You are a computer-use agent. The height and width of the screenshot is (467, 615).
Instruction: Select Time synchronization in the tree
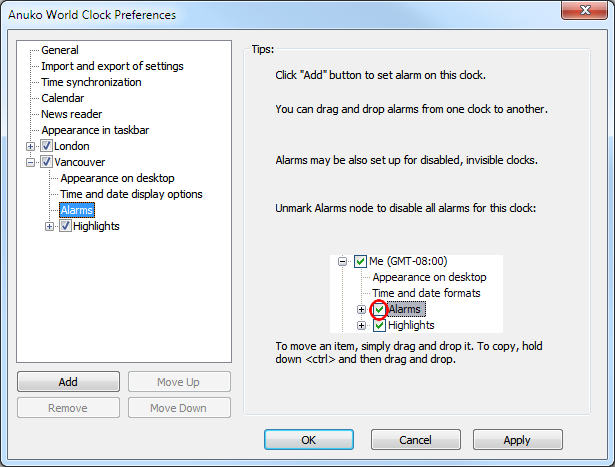(91, 82)
